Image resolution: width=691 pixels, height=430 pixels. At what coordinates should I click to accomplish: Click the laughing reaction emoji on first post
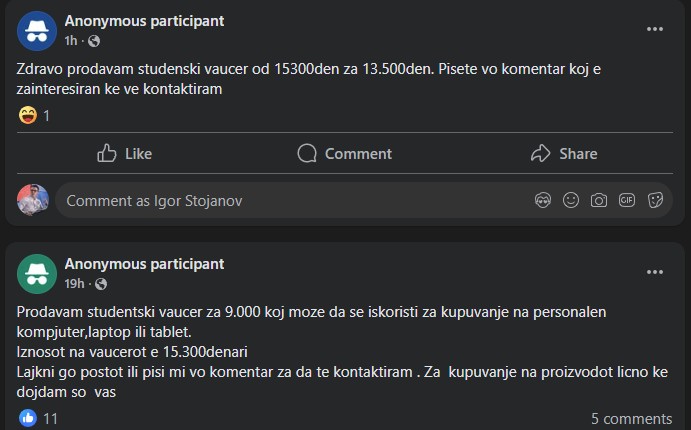28,116
